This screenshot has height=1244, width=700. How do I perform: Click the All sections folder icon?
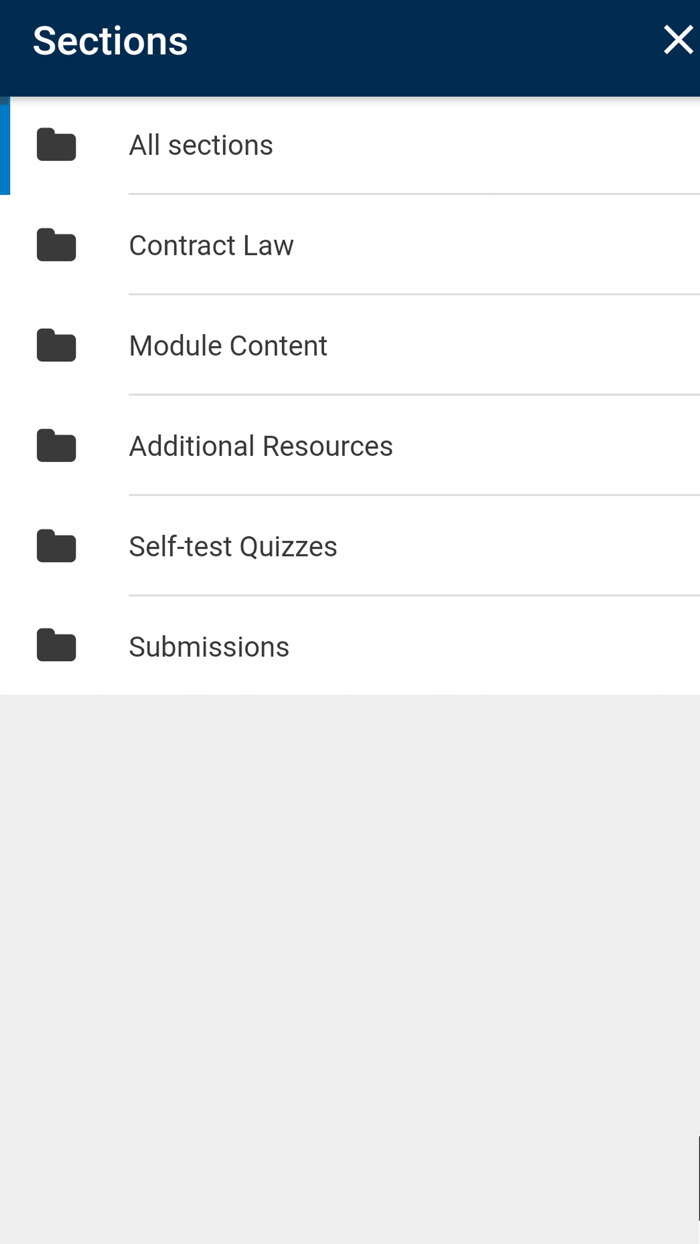tap(56, 144)
